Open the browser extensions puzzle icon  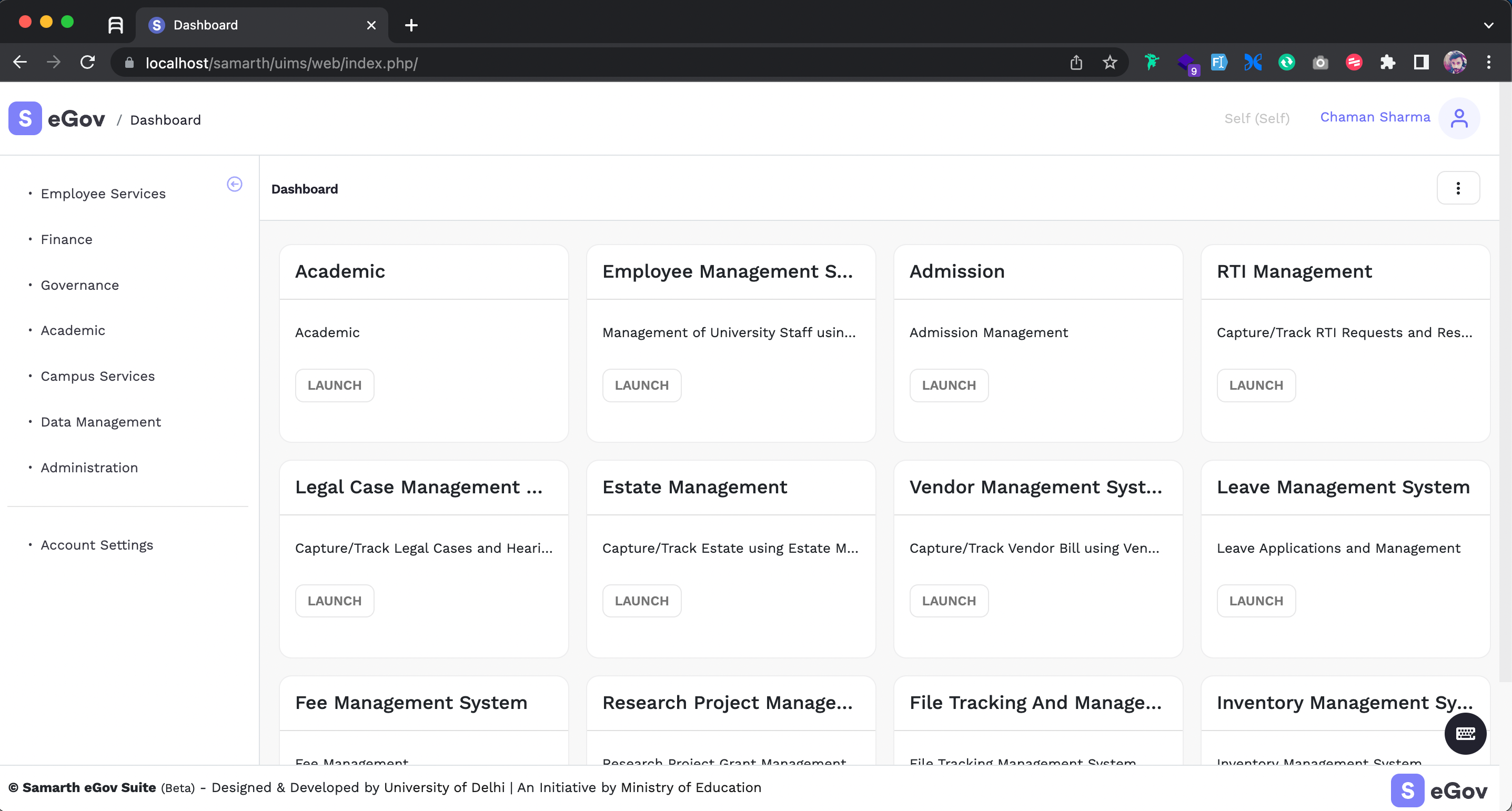1387,62
